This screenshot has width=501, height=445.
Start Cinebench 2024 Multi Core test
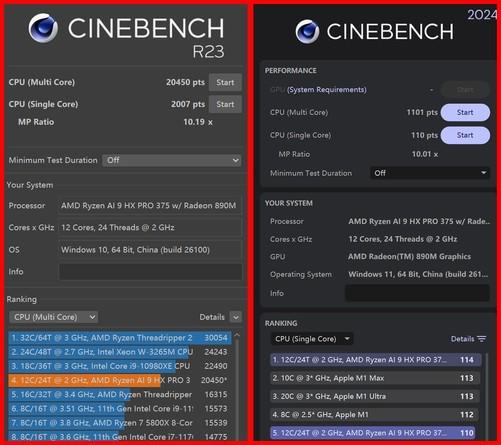pos(465,112)
